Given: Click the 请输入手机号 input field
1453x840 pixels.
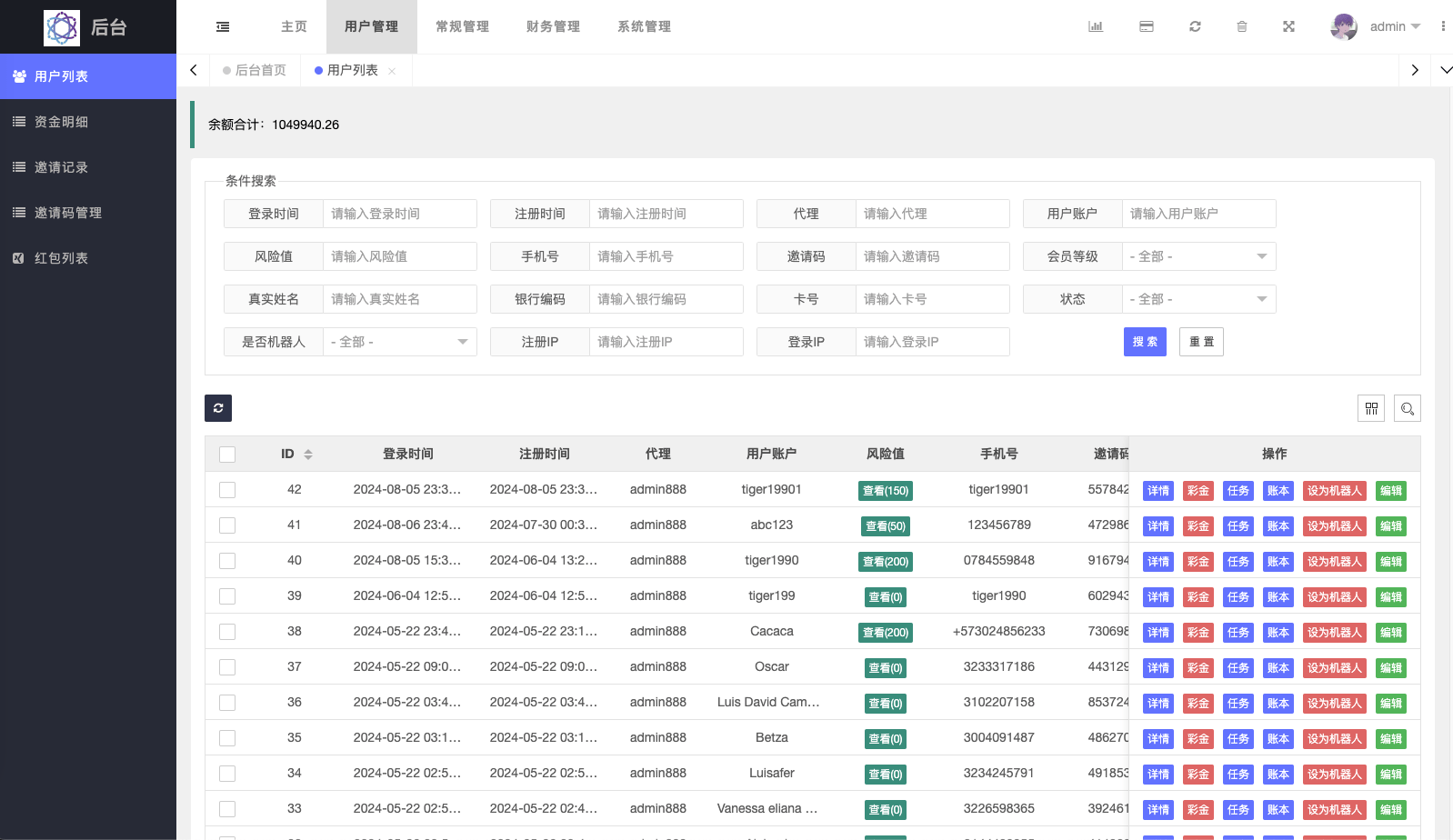Looking at the screenshot, I should (666, 256).
